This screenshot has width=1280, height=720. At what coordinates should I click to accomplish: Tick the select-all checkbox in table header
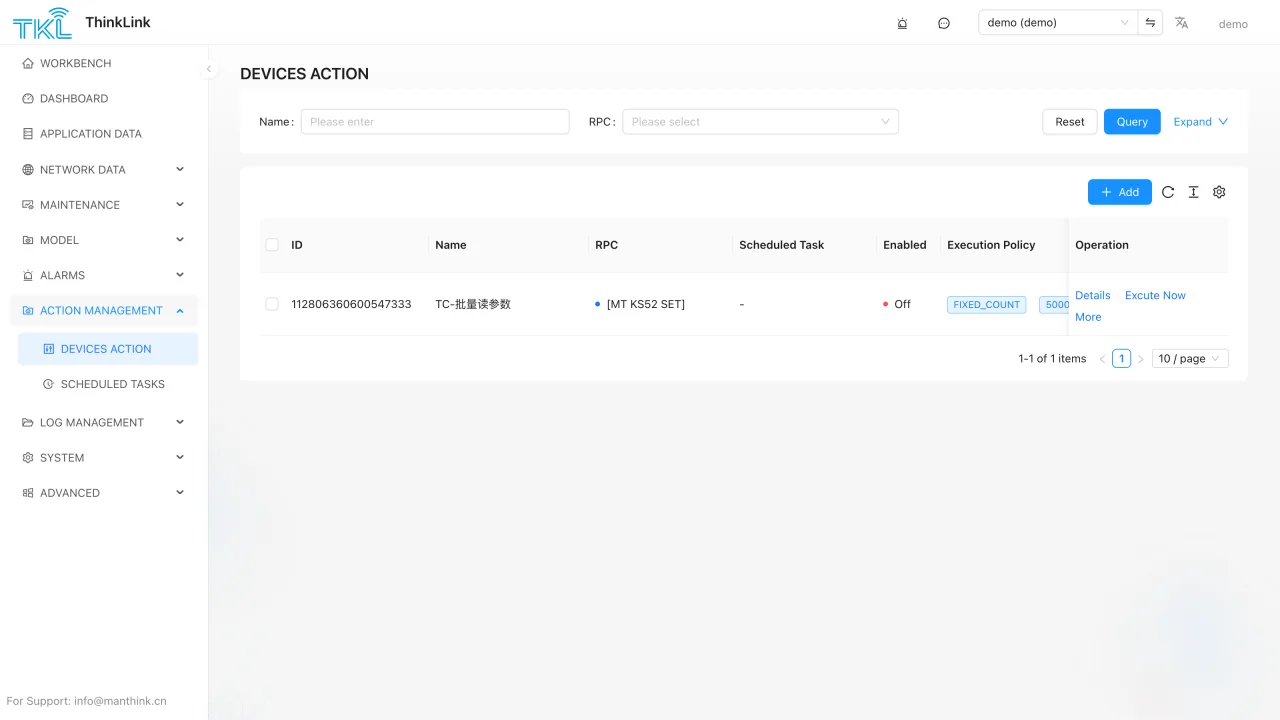(272, 245)
